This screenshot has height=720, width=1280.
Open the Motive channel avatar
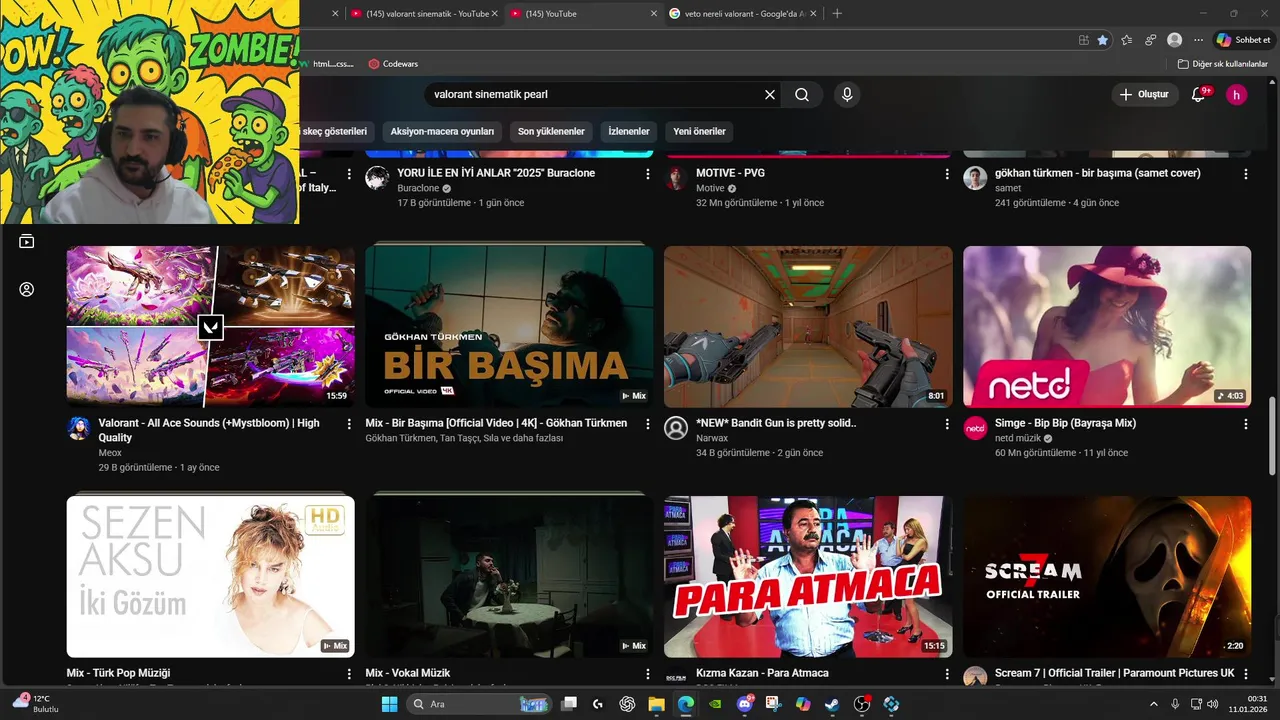coord(676,178)
